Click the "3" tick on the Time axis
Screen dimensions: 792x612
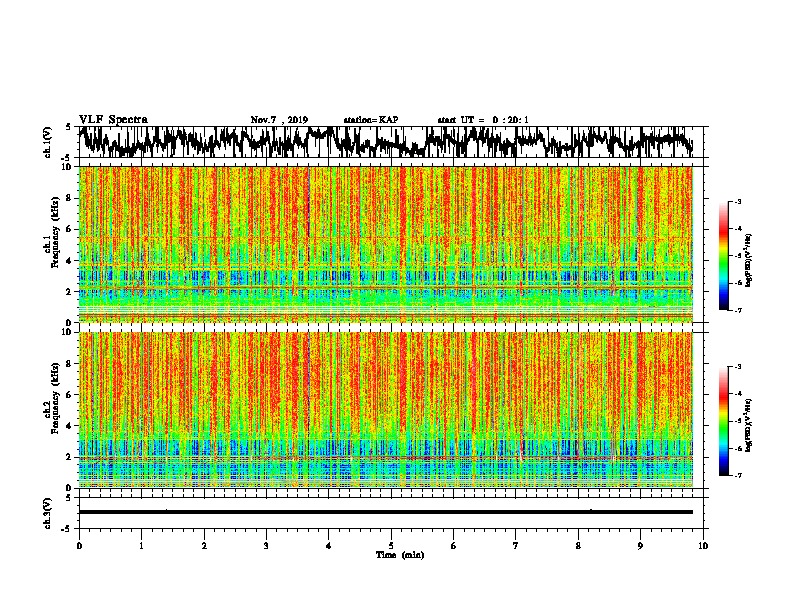266,546
